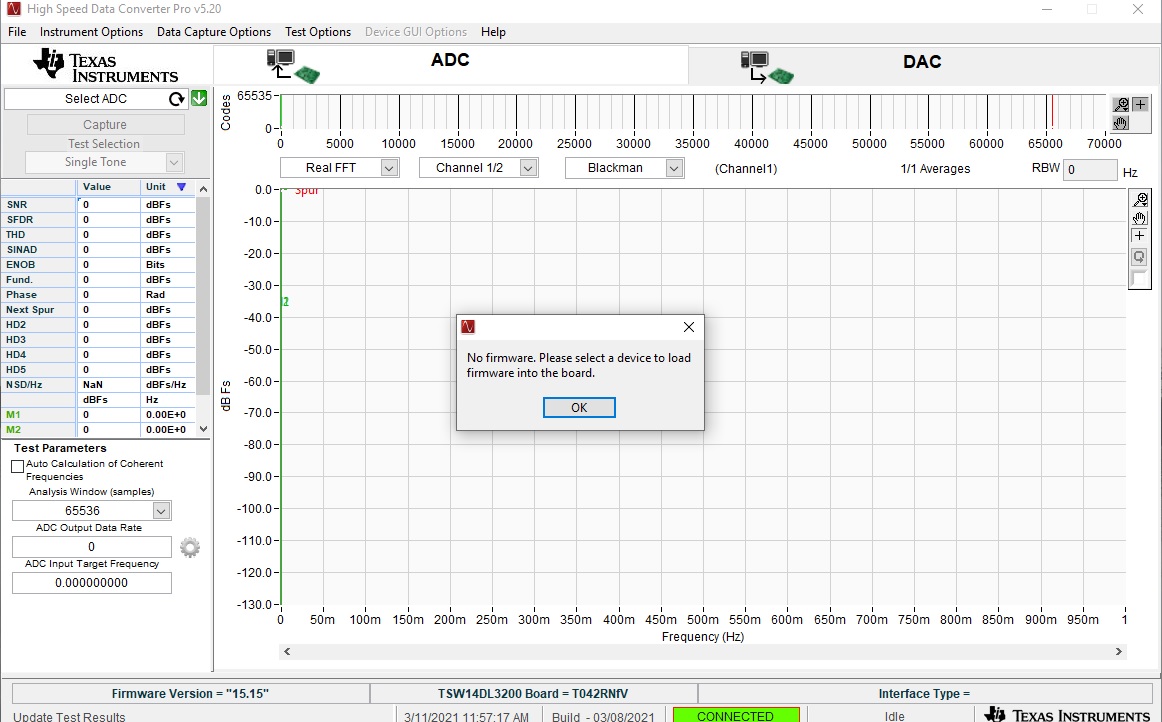This screenshot has width=1162, height=722.
Task: Select the zoom tool on Codes graph
Action: [x=1121, y=104]
